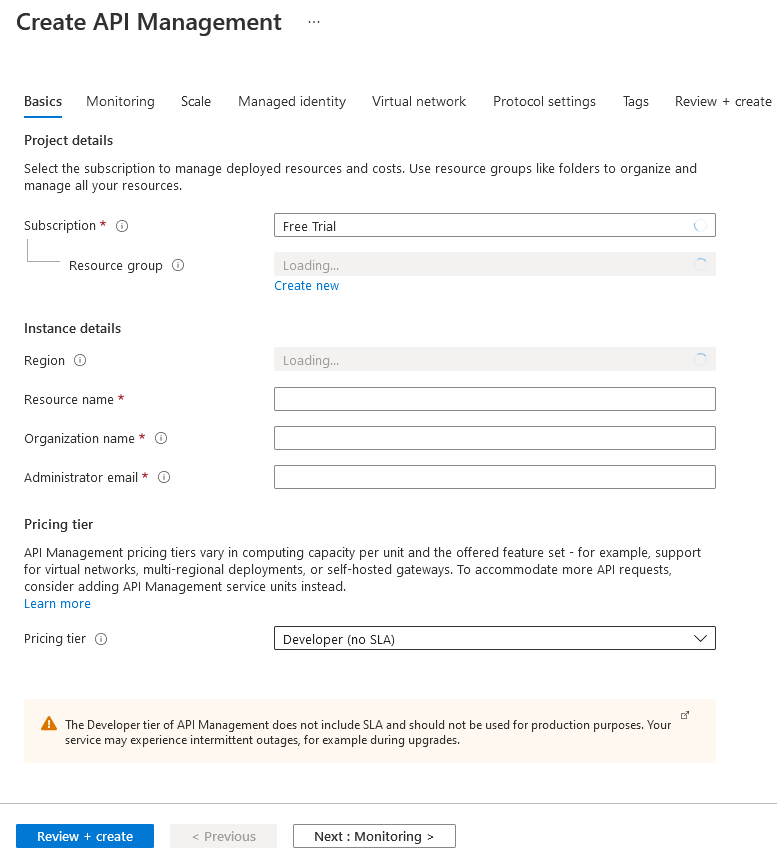This screenshot has width=777, height=857.
Task: Click the warning triangle in the banner
Action: click(x=48, y=724)
